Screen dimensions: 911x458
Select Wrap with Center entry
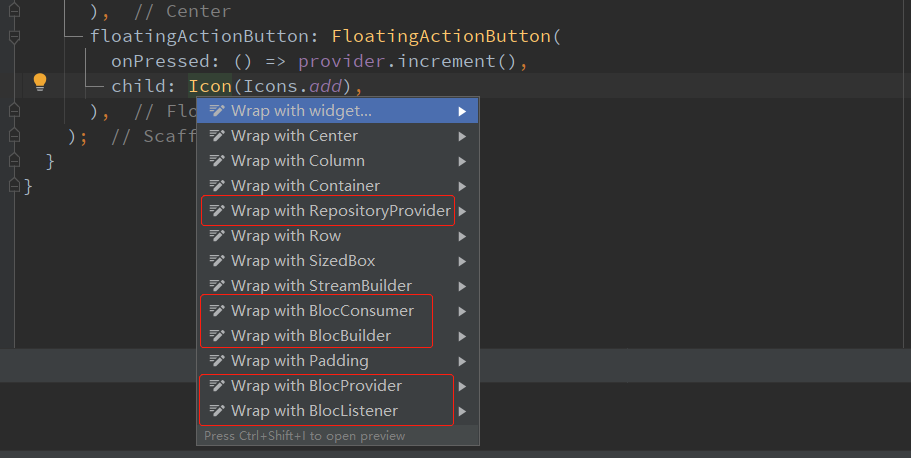[294, 136]
